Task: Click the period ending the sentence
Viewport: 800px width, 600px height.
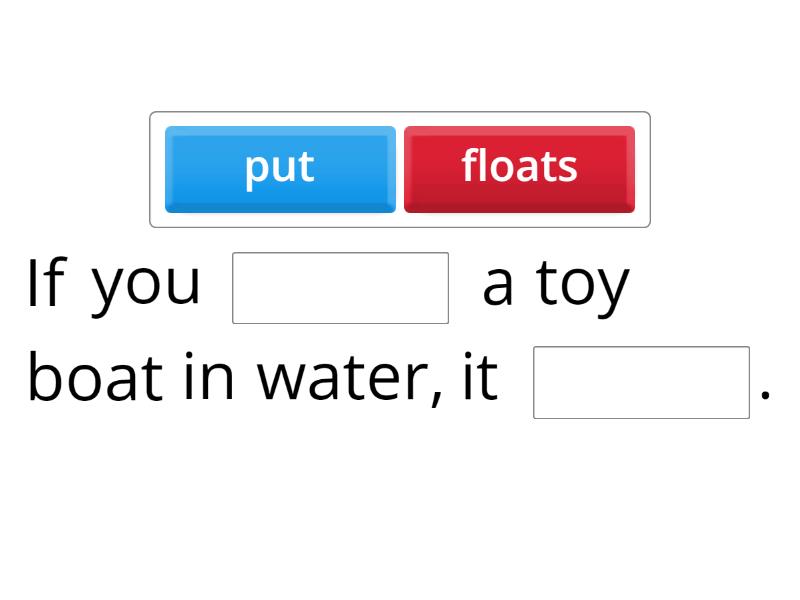Action: [765, 395]
